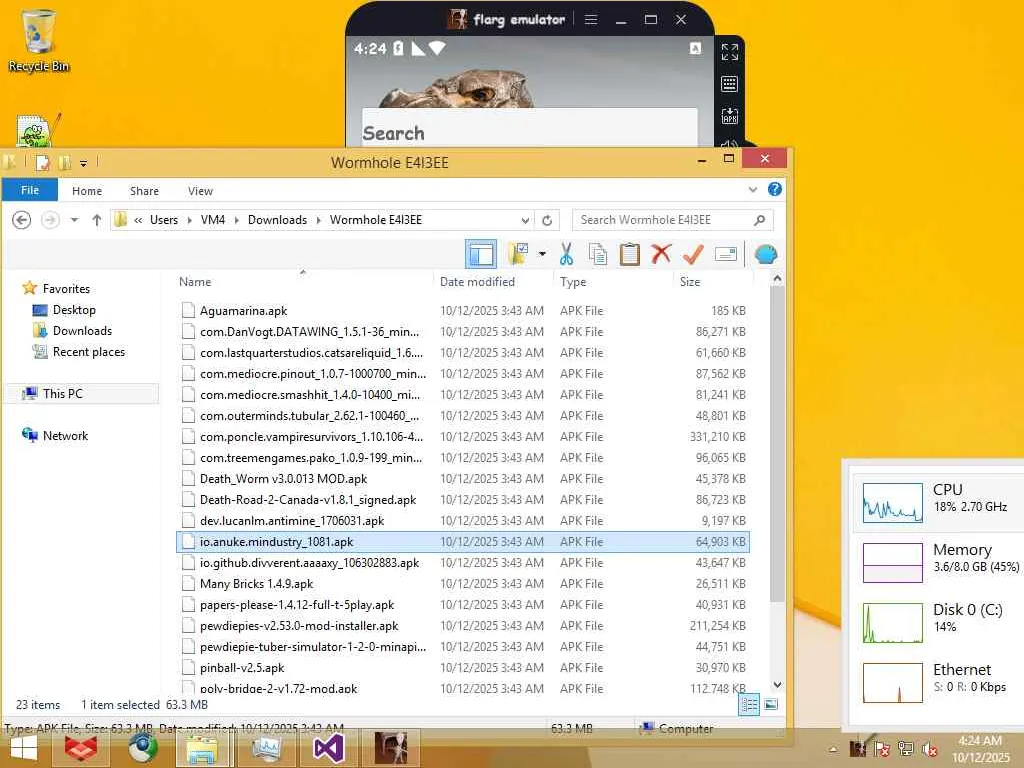The width and height of the screenshot is (1024, 768).
Task: Click Users in the address breadcrumb
Action: 164,220
